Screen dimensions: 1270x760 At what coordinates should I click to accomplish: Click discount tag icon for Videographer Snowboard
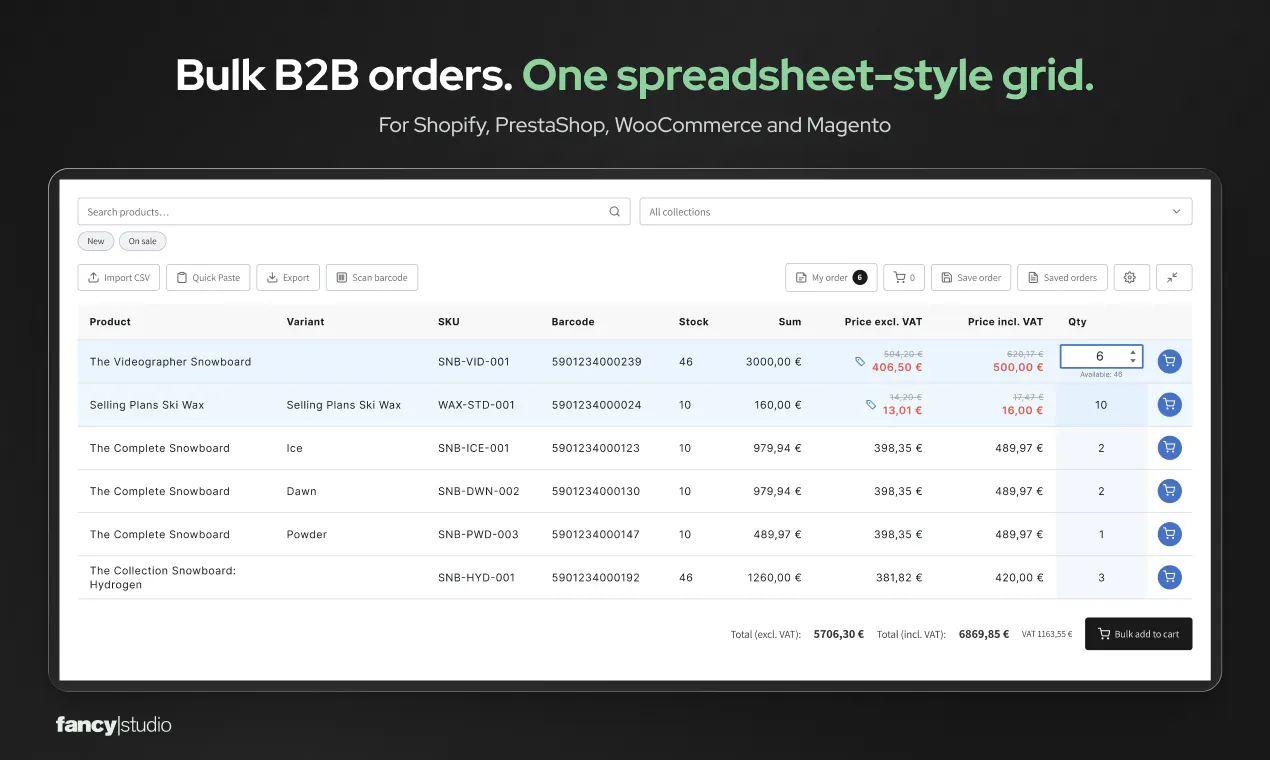[860, 361]
